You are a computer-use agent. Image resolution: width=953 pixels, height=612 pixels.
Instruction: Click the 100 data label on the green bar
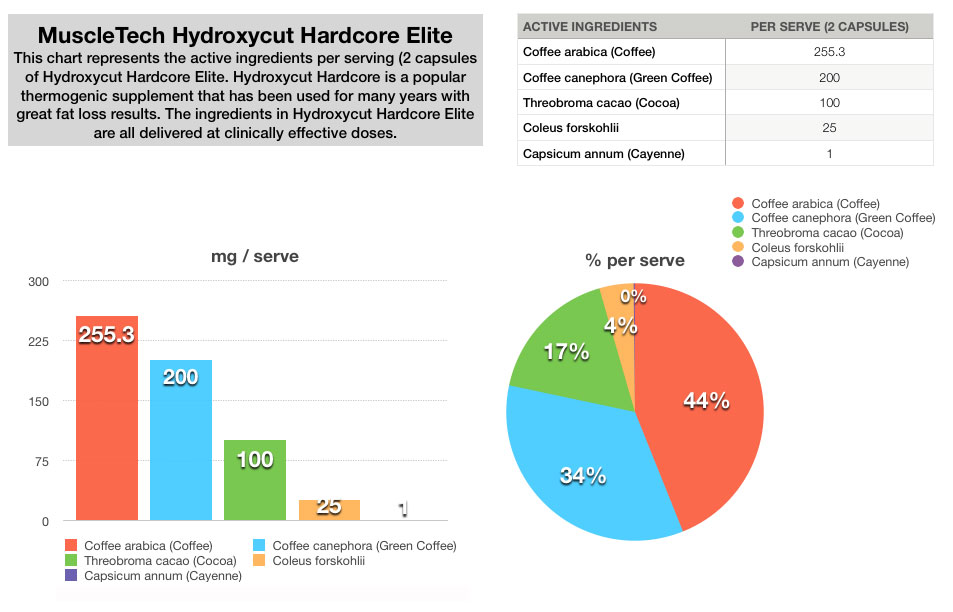click(255, 459)
